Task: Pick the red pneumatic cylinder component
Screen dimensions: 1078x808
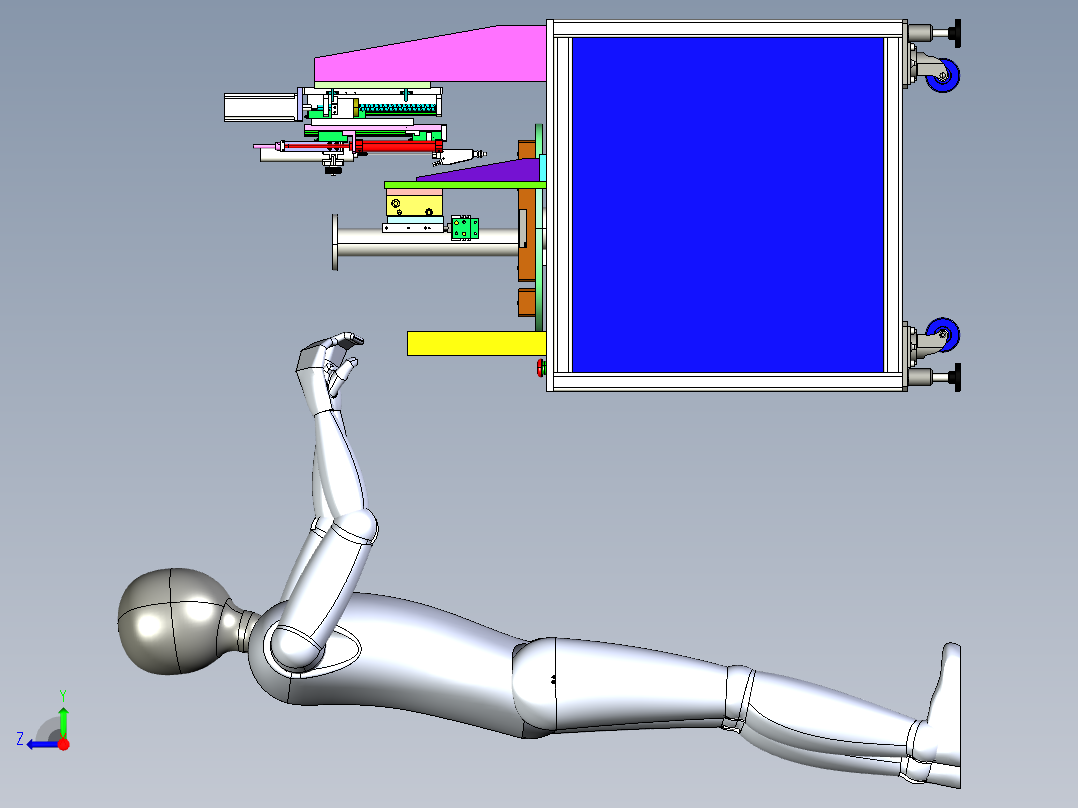Action: point(398,146)
